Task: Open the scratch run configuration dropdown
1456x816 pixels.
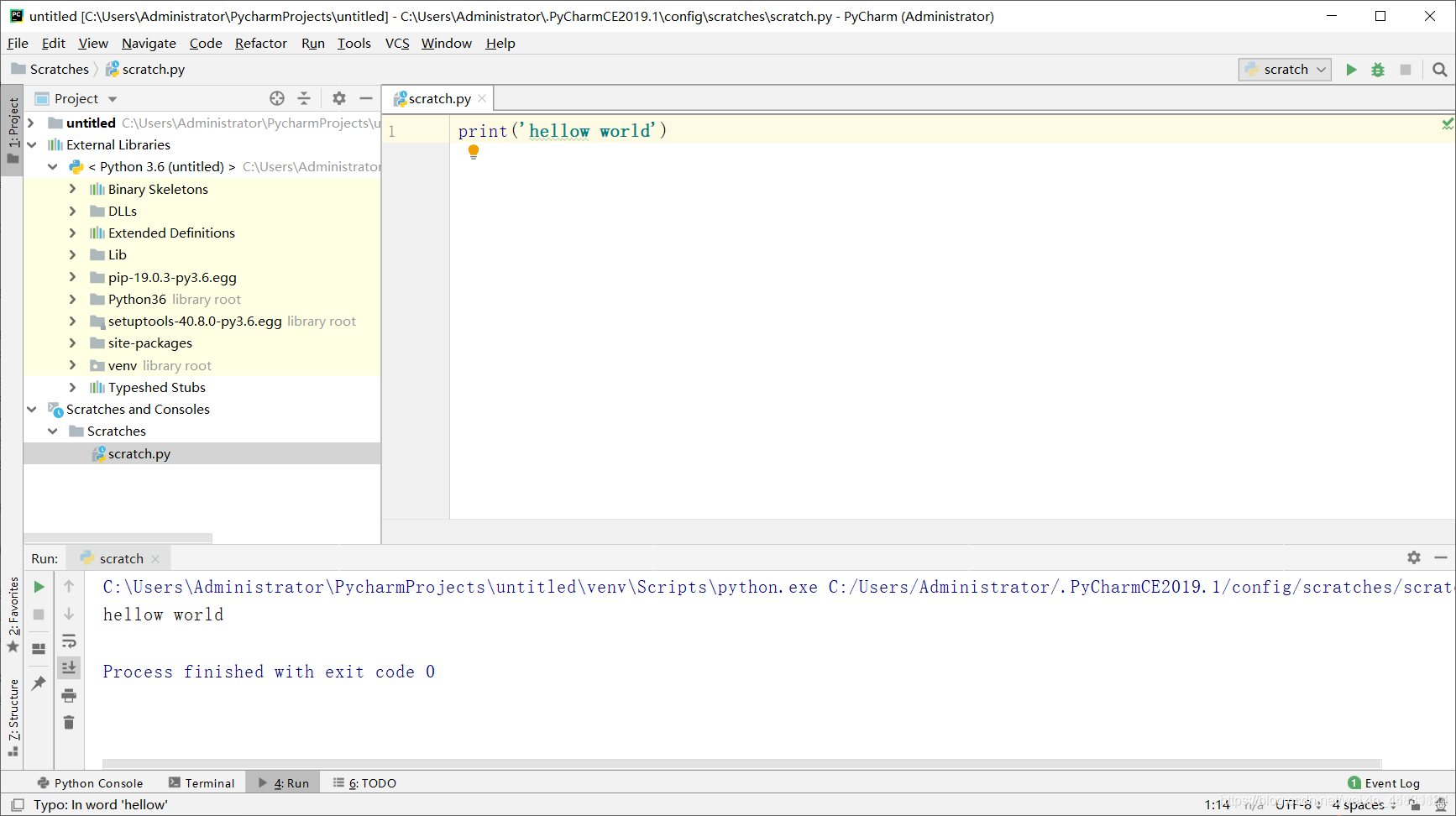Action: (1285, 70)
